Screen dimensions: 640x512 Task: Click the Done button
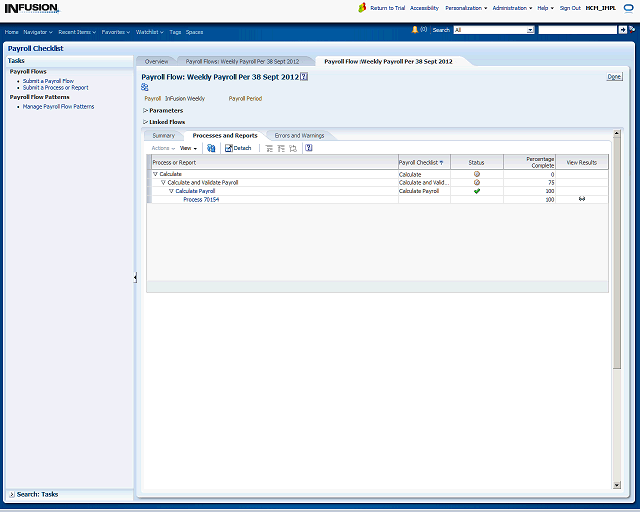(x=614, y=77)
